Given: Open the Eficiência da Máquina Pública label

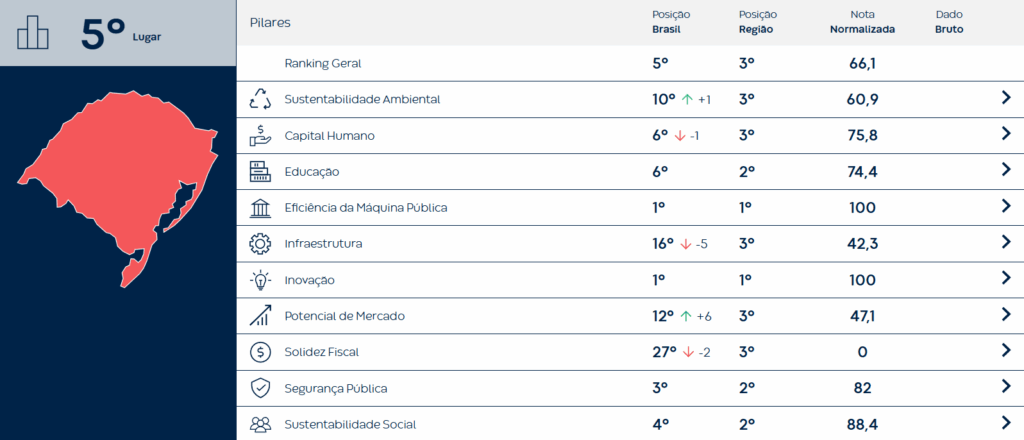Looking at the screenshot, I should 365,208.
